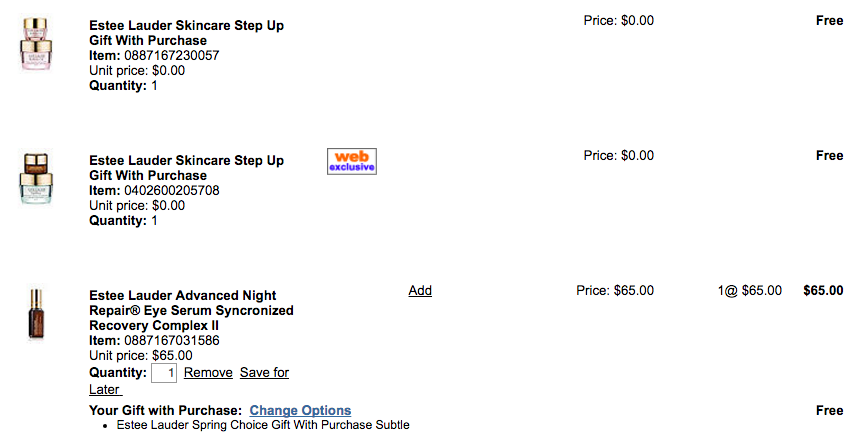This screenshot has height=439, width=860.
Task: Select the Spring Choice Gift With Purchase Subtle entry
Action: point(263,425)
